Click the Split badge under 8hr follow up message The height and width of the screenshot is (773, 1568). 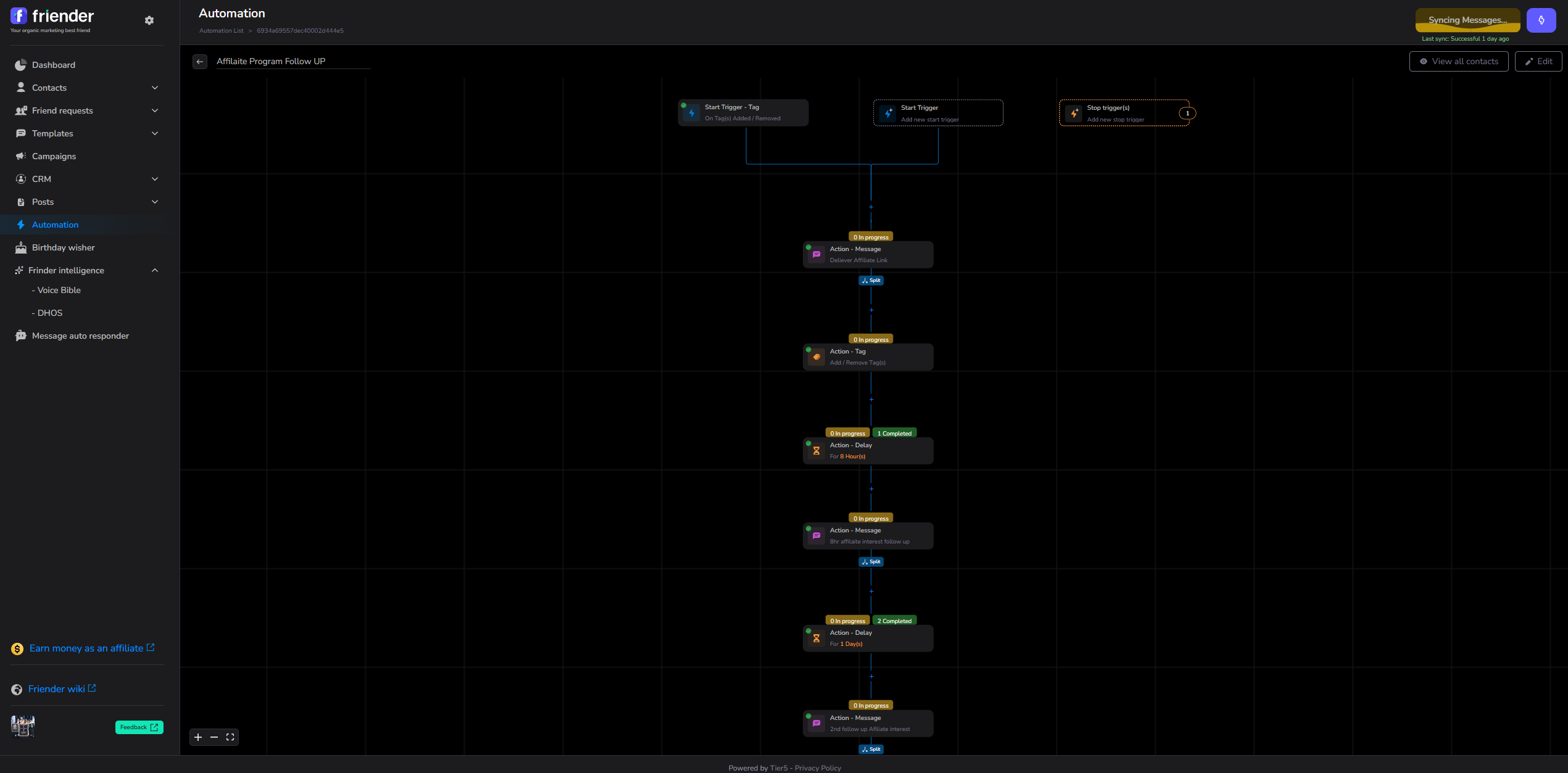[x=871, y=562]
